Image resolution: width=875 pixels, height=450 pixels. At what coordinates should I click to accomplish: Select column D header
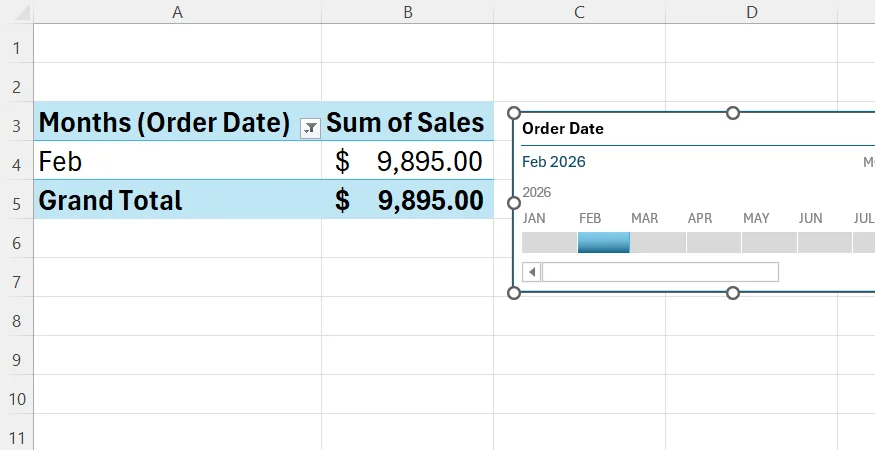point(751,12)
